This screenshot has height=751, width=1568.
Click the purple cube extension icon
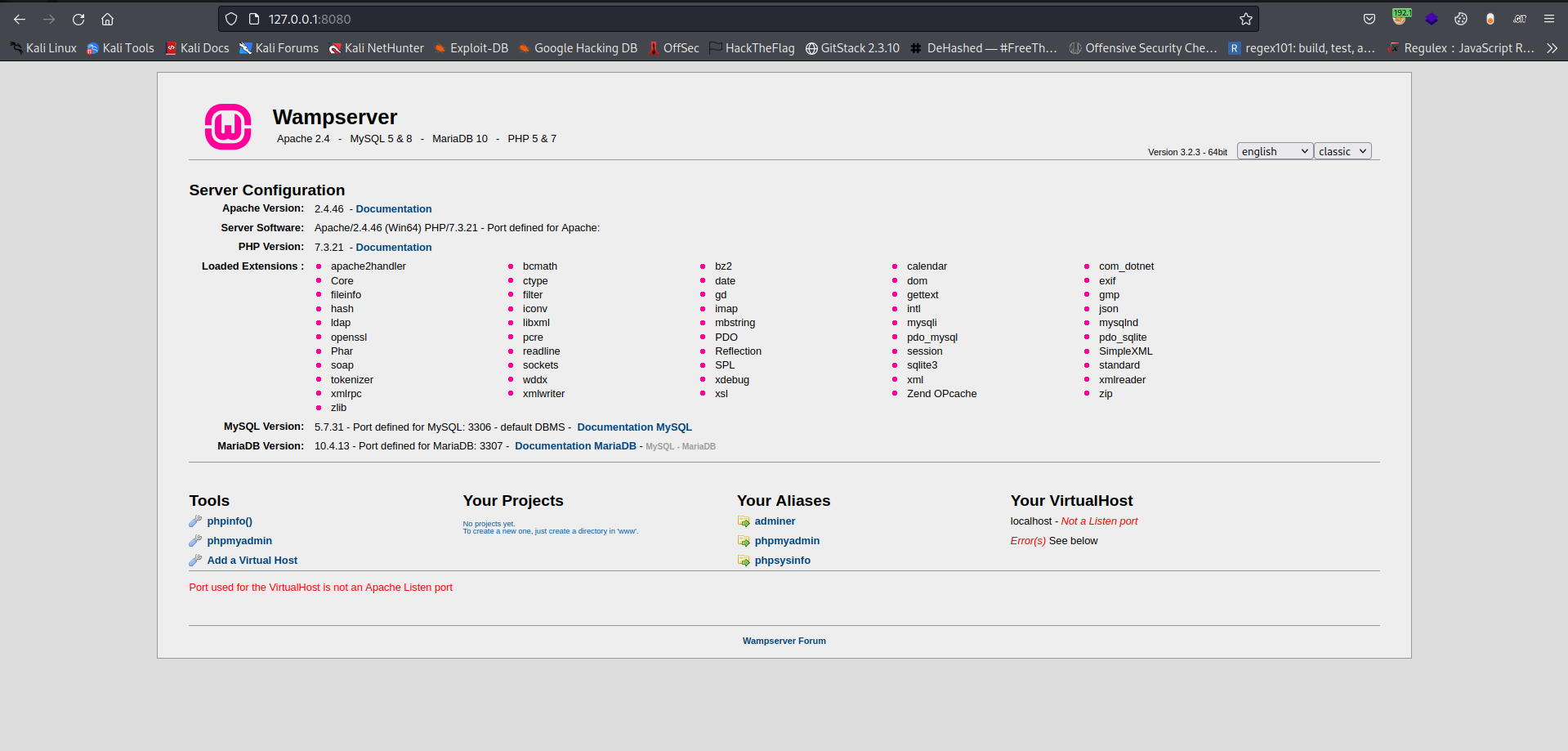coord(1432,19)
